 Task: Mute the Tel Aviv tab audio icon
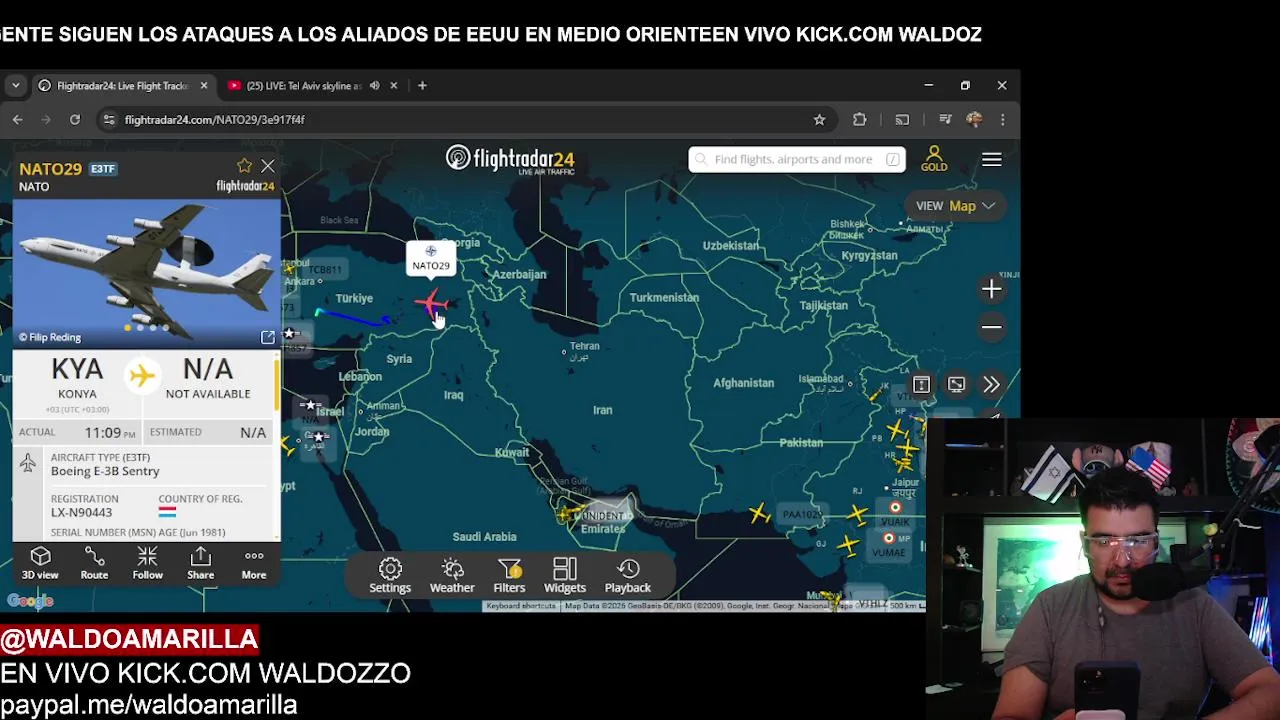(x=374, y=86)
